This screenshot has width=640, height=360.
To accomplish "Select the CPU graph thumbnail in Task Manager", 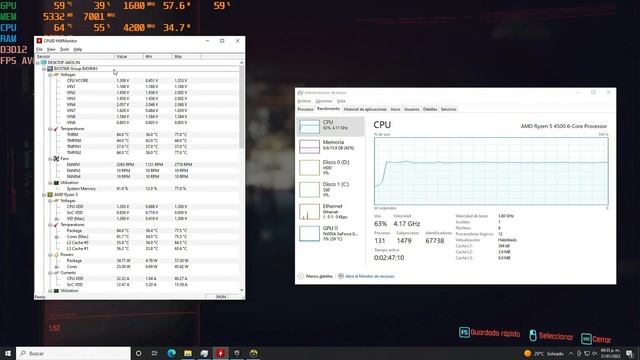I will [x=309, y=126].
